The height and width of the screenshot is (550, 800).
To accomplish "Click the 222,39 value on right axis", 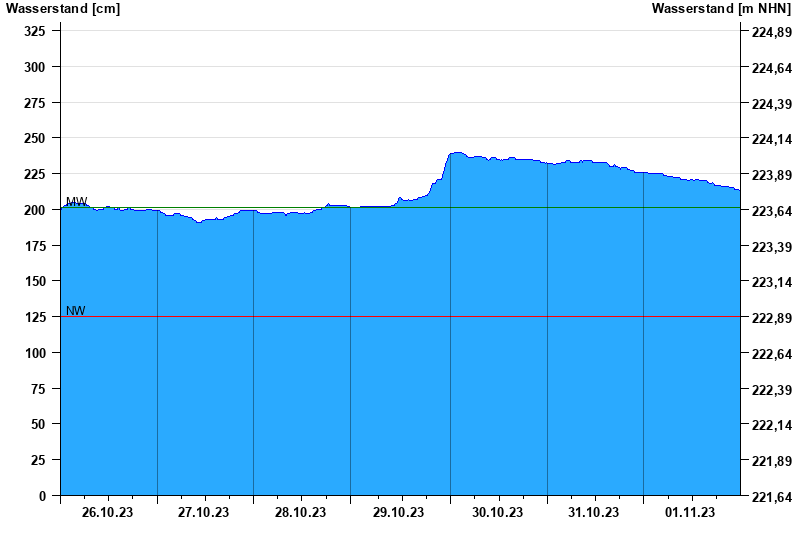I will tap(772, 390).
